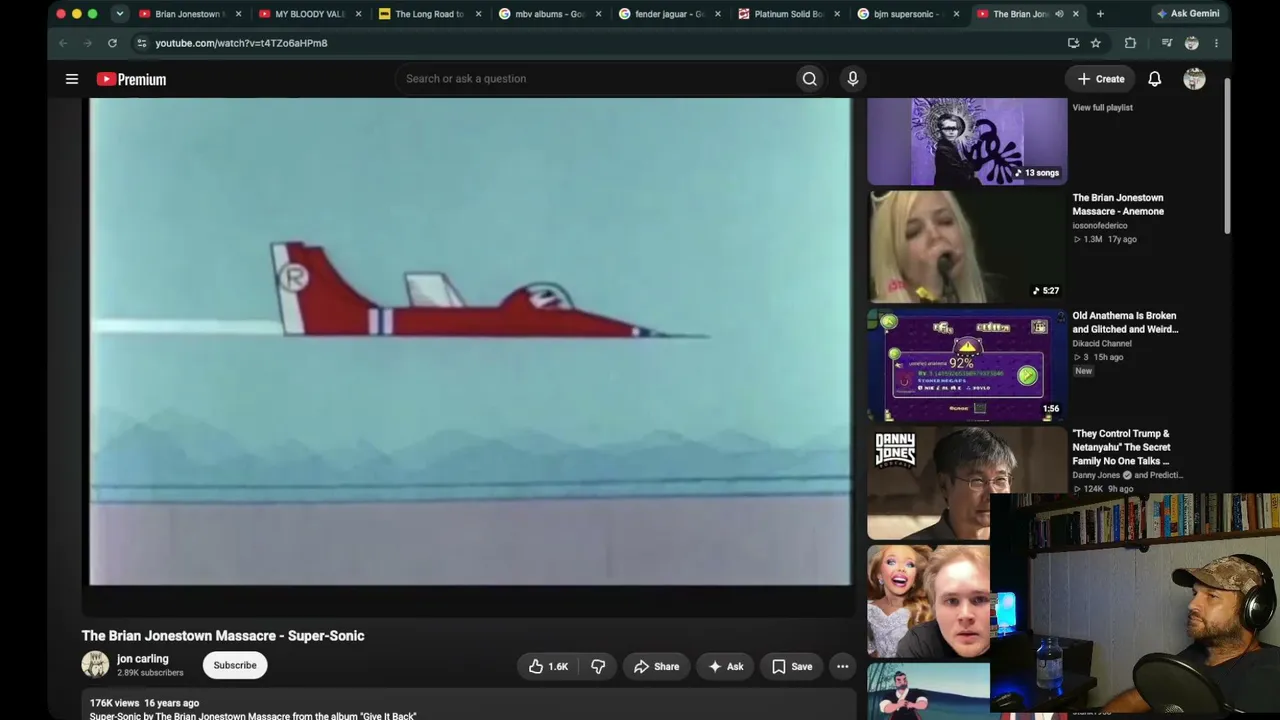1280x720 pixels.
Task: Subscribe to jon carling's channel
Action: (x=235, y=665)
